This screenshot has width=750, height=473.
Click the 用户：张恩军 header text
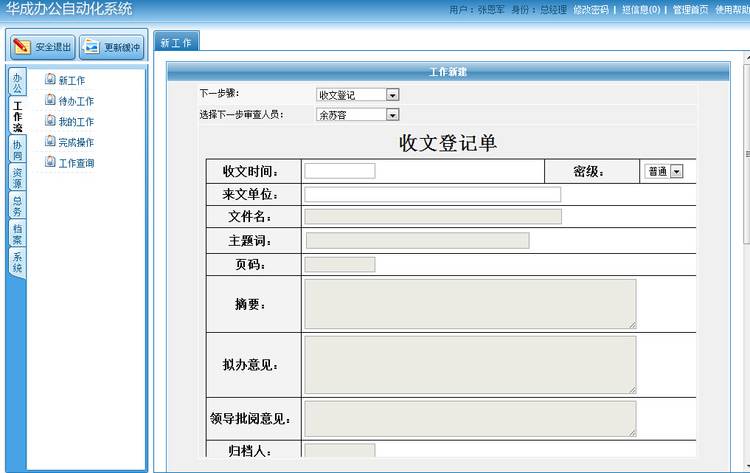pyautogui.click(x=476, y=10)
